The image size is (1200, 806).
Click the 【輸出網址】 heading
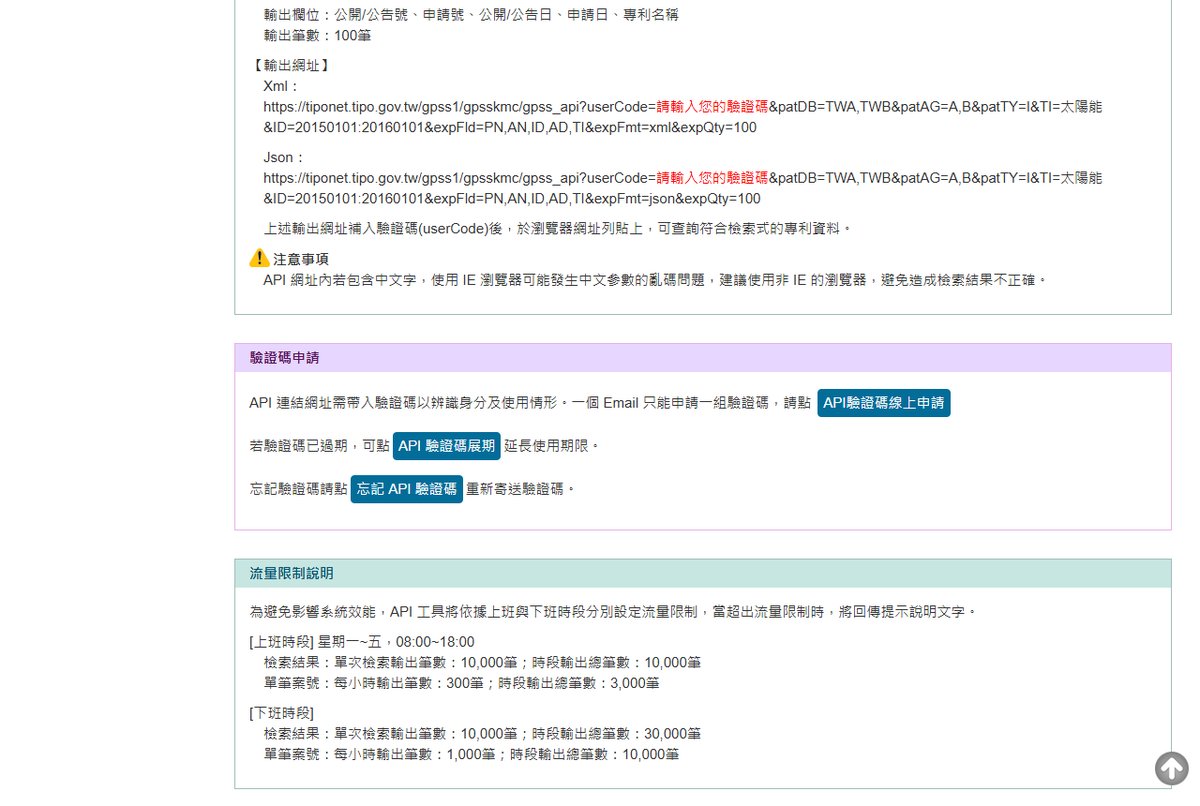click(291, 65)
